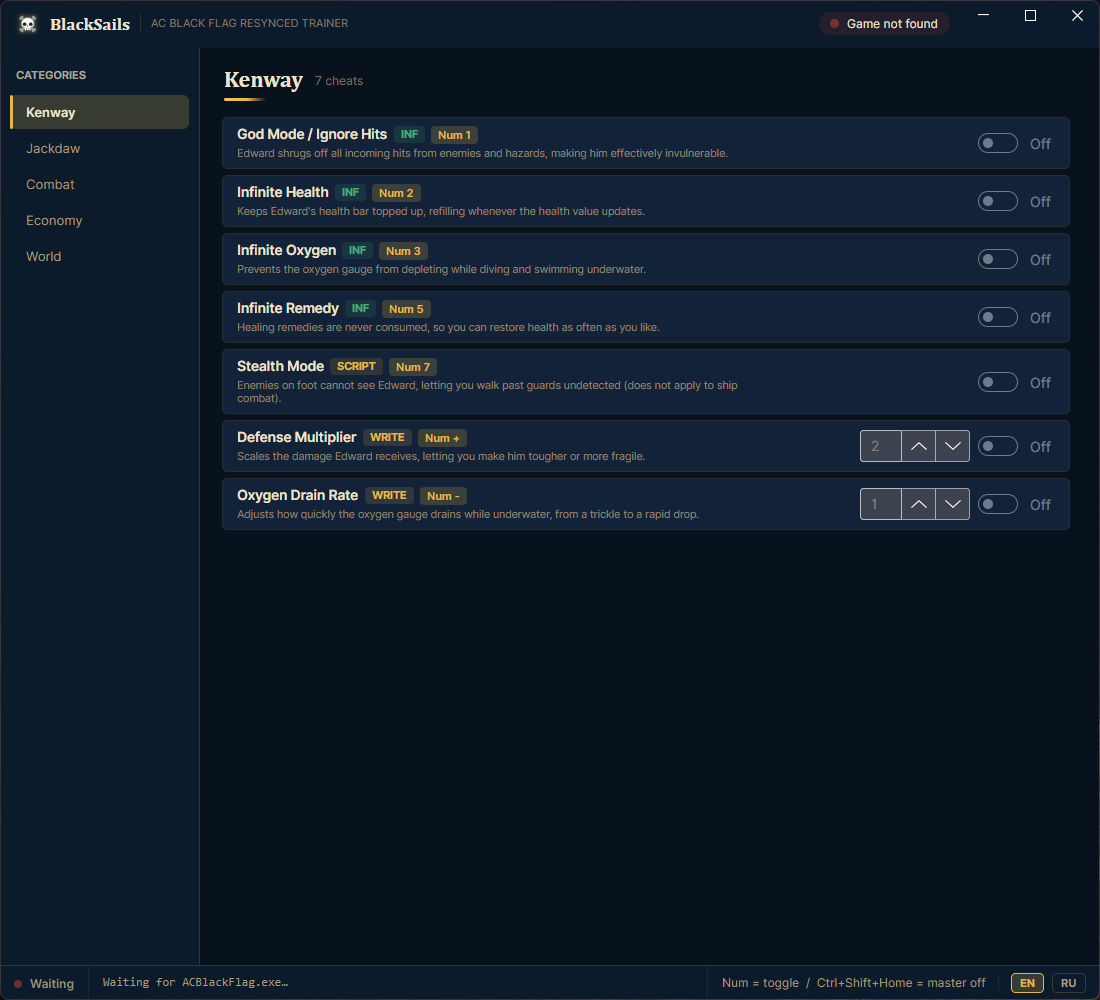Click the Kenway page heading
Viewport: 1100px width, 1000px height.
(263, 80)
